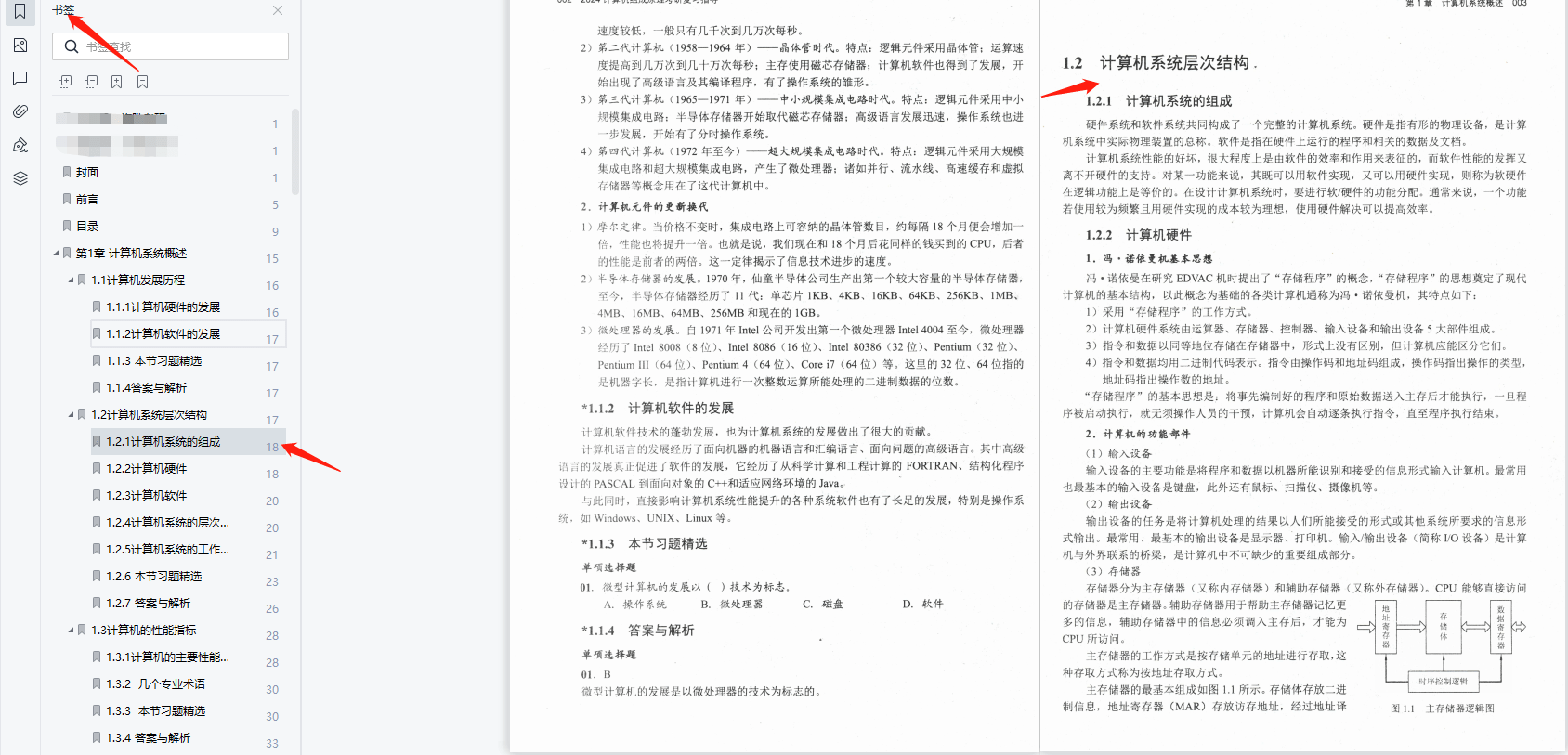Jump to 1.1.2计算机软件的发展 bookmark

point(163,334)
